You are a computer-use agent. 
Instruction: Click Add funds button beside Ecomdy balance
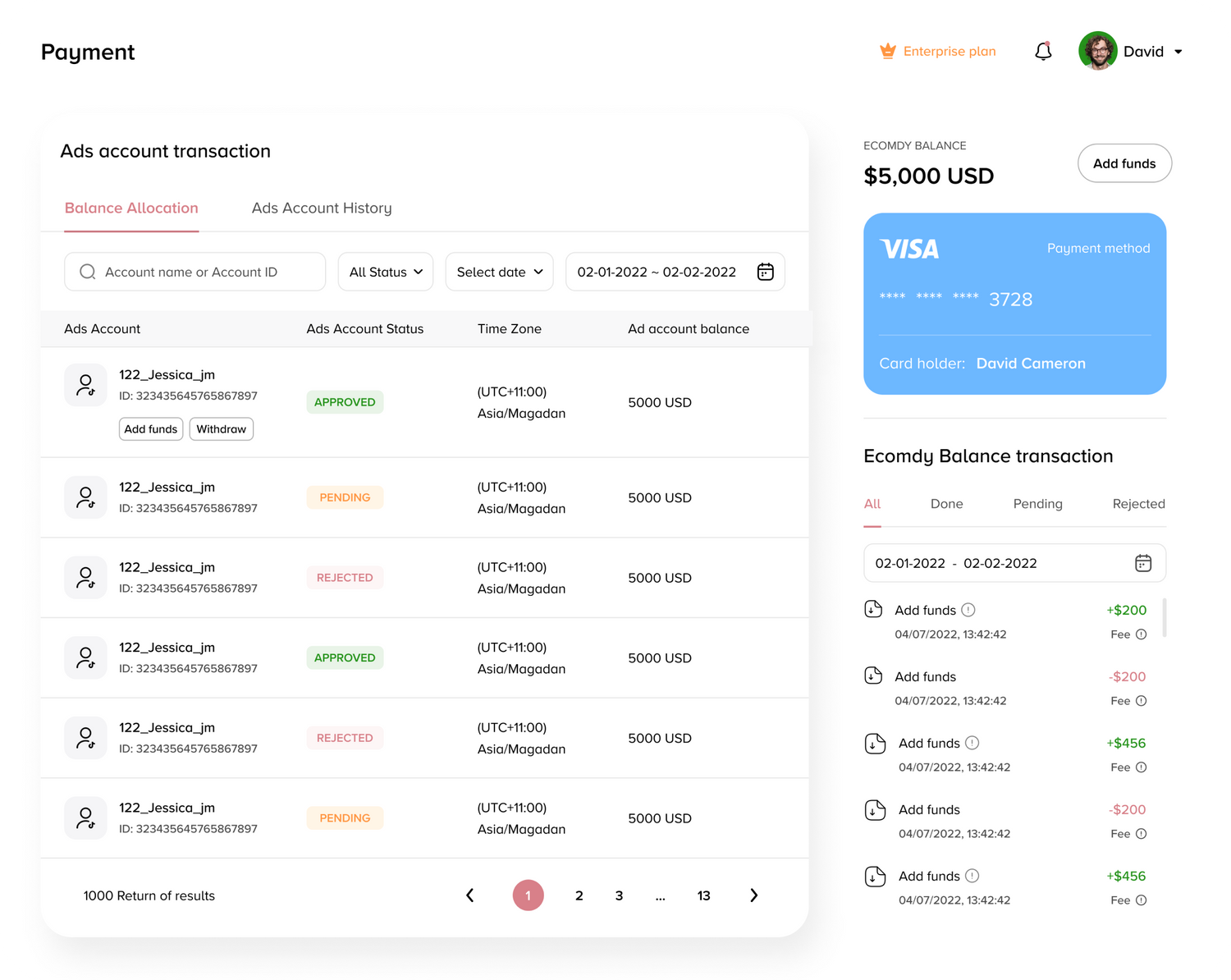[x=1124, y=163]
